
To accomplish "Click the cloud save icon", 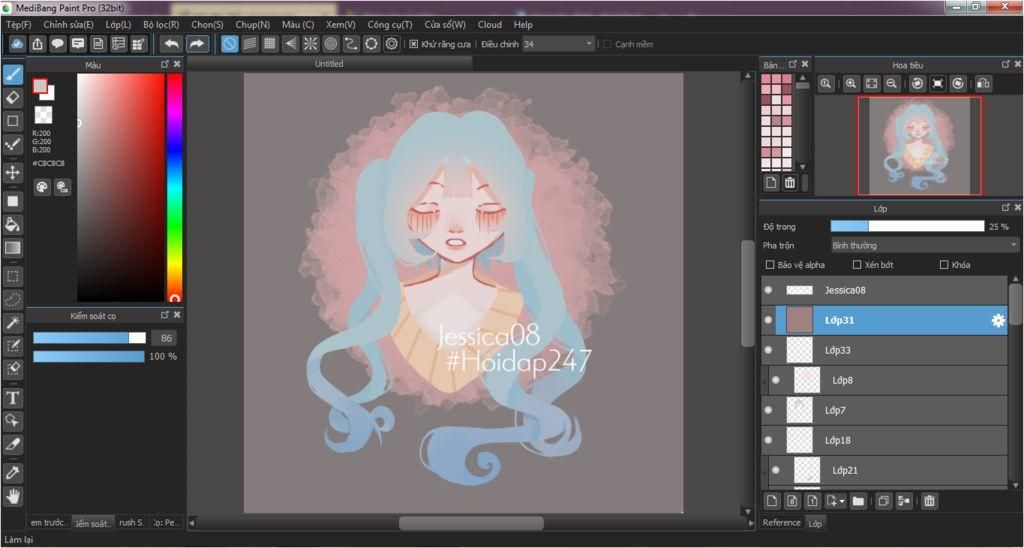I will tap(18, 44).
